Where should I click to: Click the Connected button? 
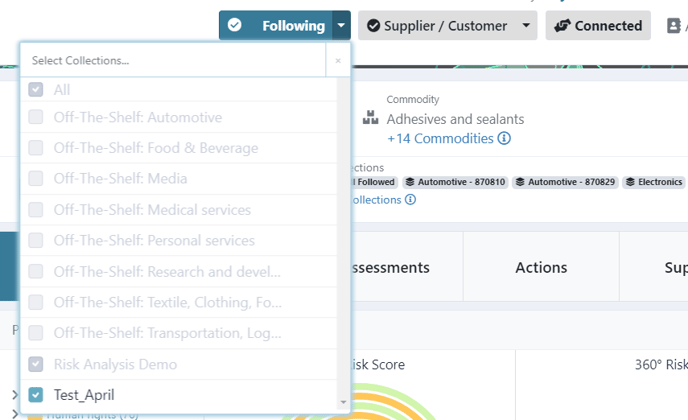click(598, 25)
